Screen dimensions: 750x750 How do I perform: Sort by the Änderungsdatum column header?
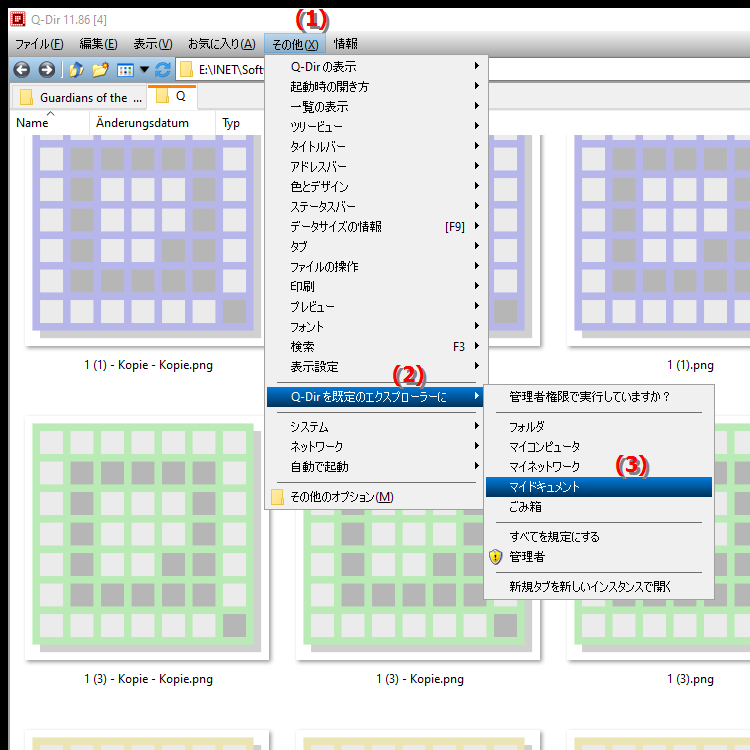[152, 123]
